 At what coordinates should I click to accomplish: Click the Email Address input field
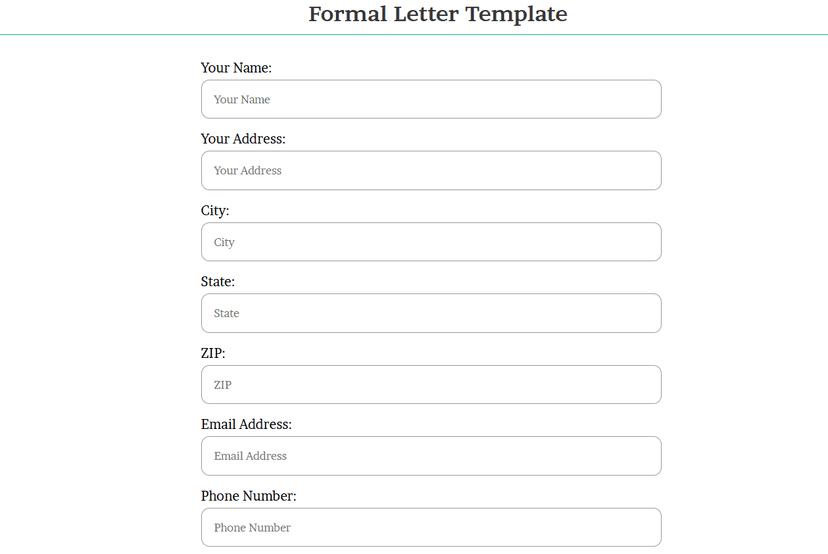(x=430, y=456)
